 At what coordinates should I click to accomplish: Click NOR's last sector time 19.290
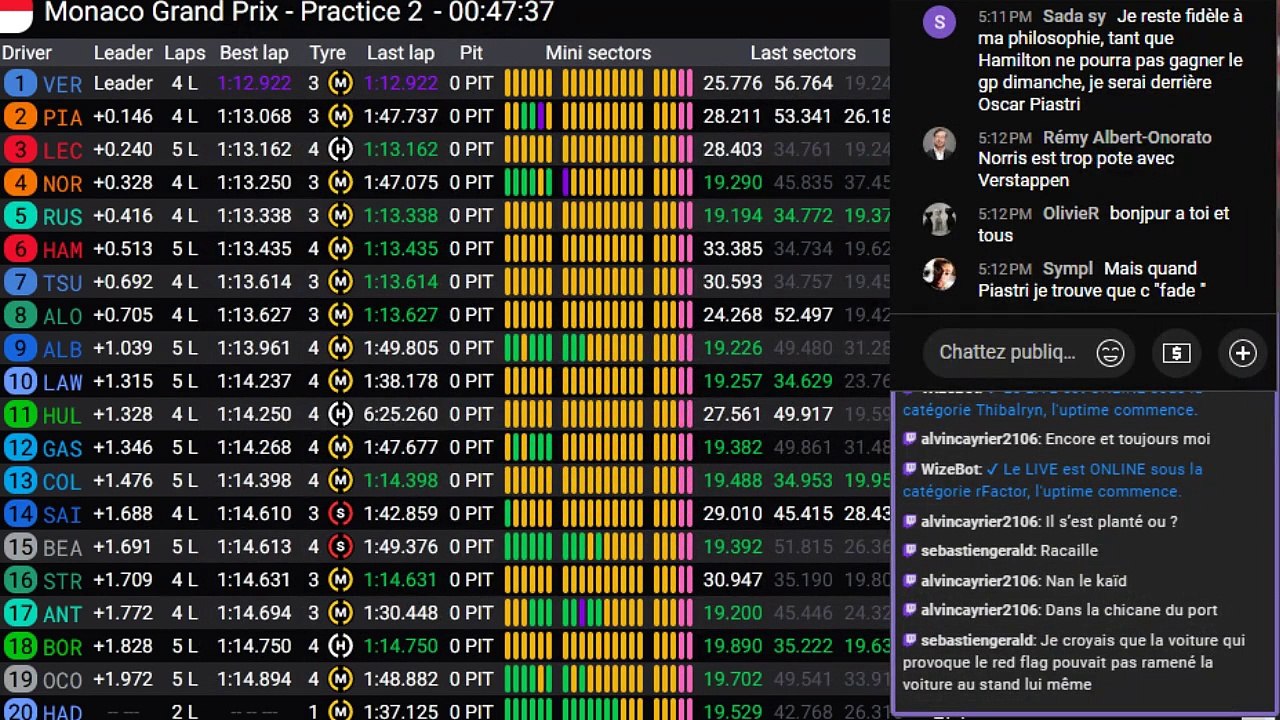pos(733,182)
